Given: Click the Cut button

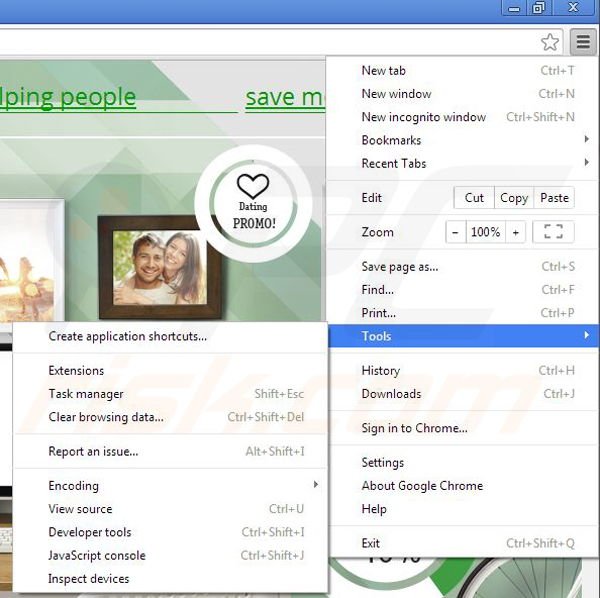Looking at the screenshot, I should pyautogui.click(x=474, y=198).
